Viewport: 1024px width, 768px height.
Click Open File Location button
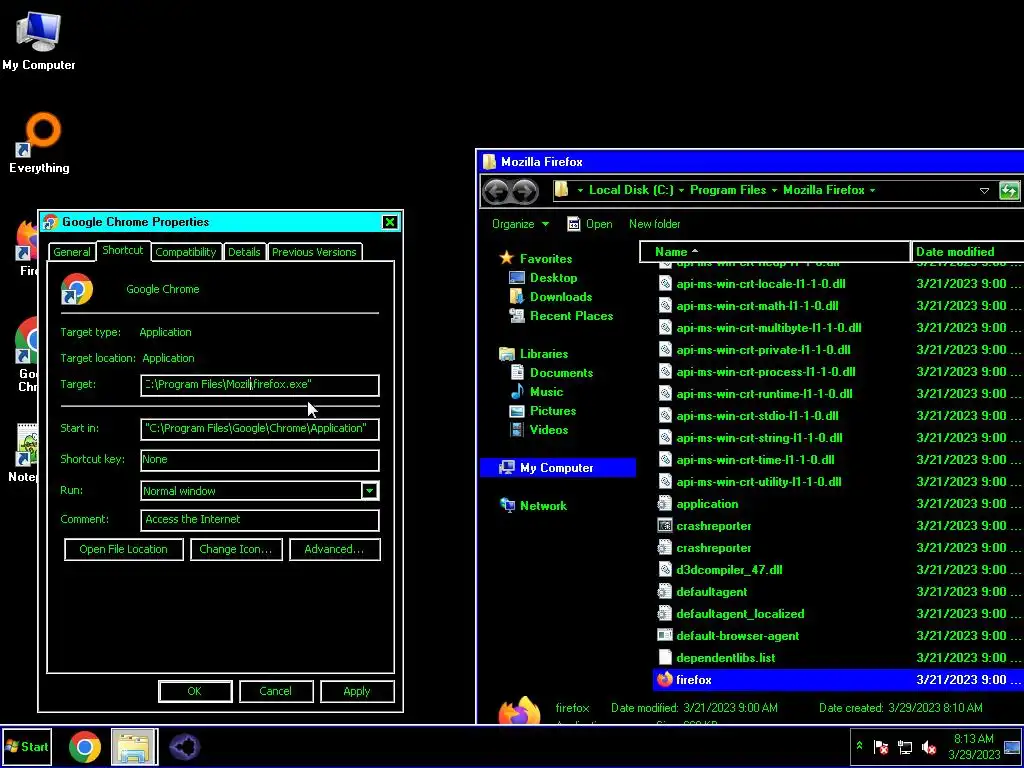pyautogui.click(x=123, y=549)
